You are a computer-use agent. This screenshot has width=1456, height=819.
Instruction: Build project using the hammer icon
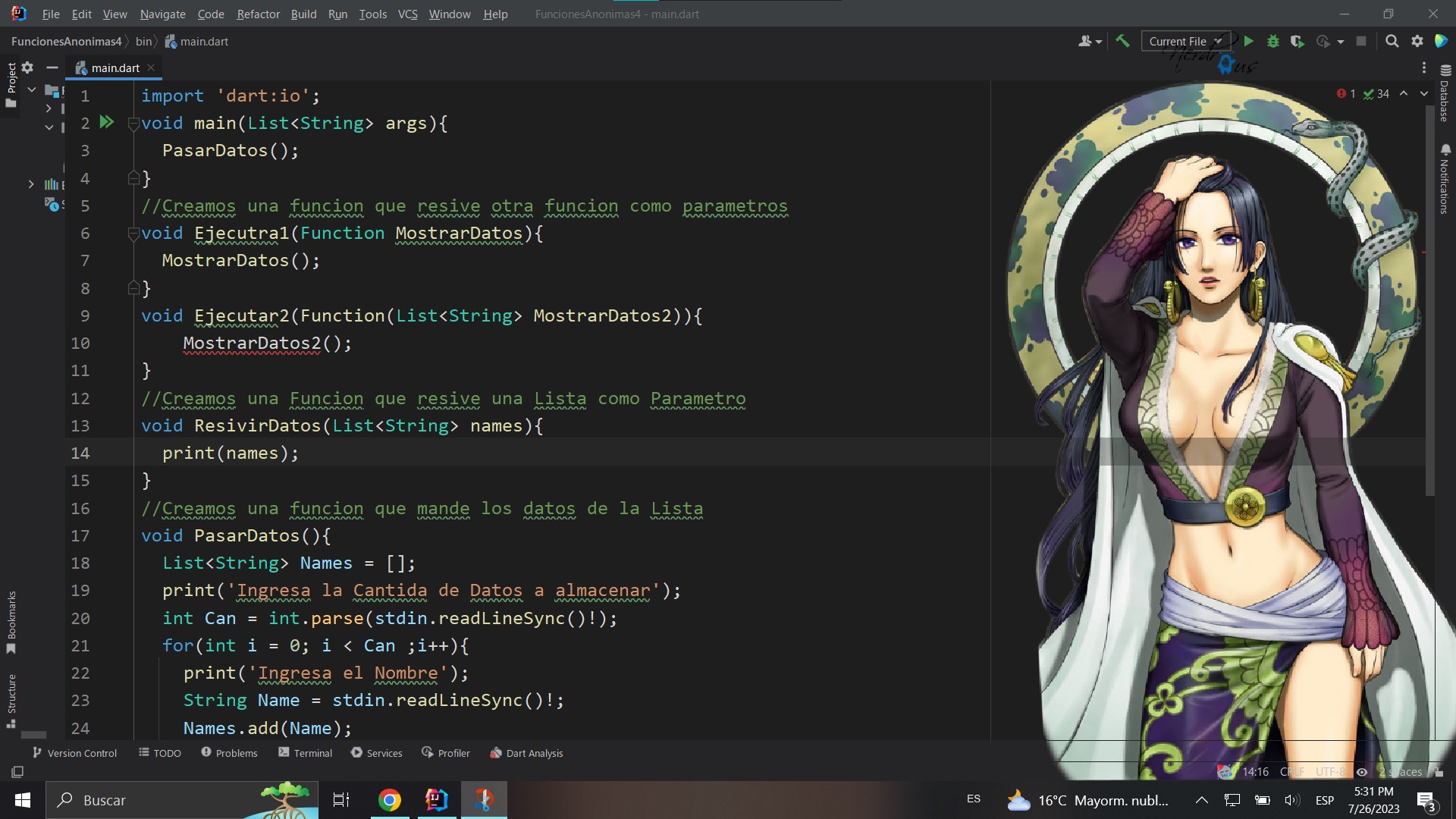(1122, 42)
